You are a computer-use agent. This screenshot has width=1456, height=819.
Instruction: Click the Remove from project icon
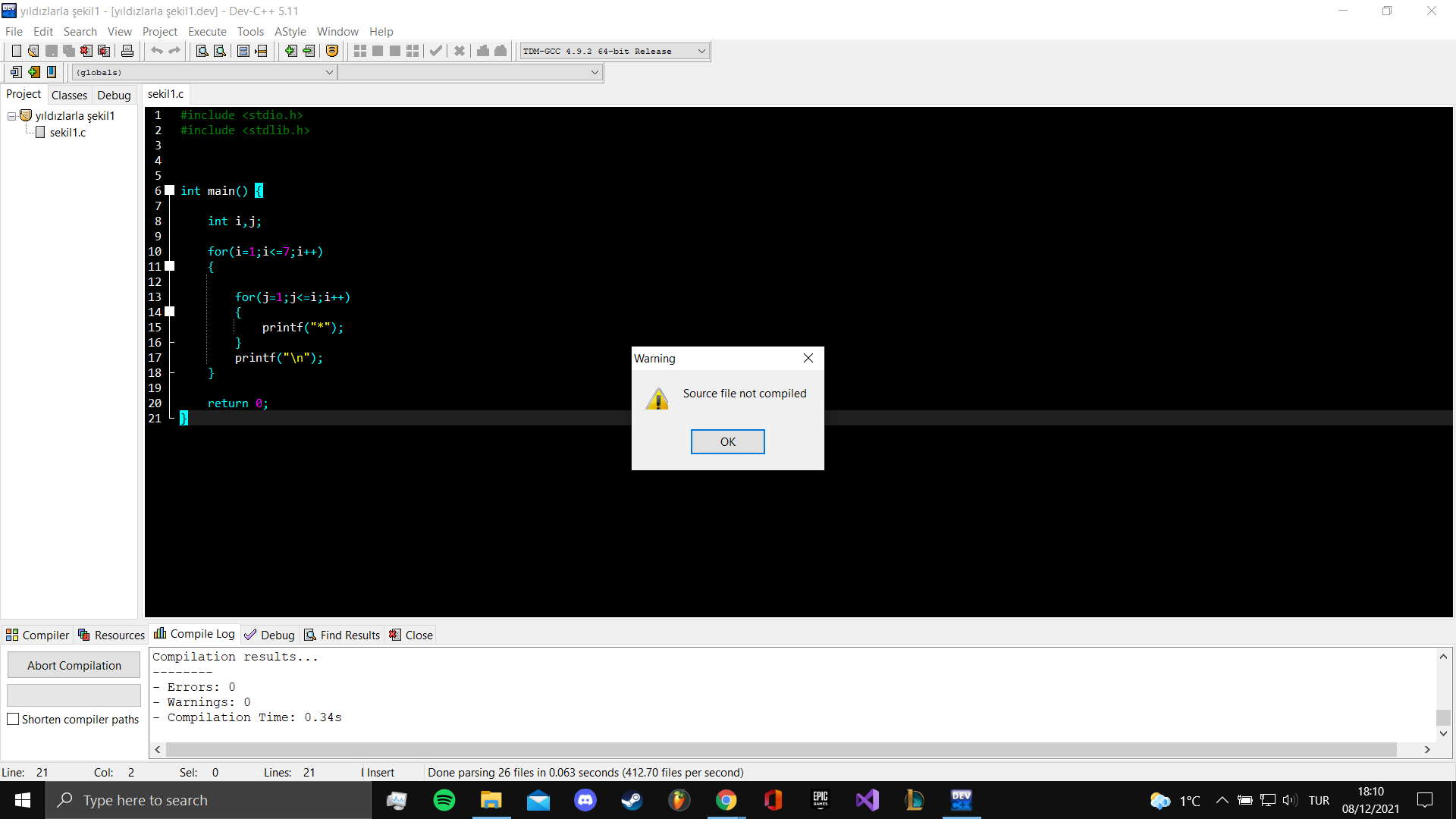[x=309, y=51]
